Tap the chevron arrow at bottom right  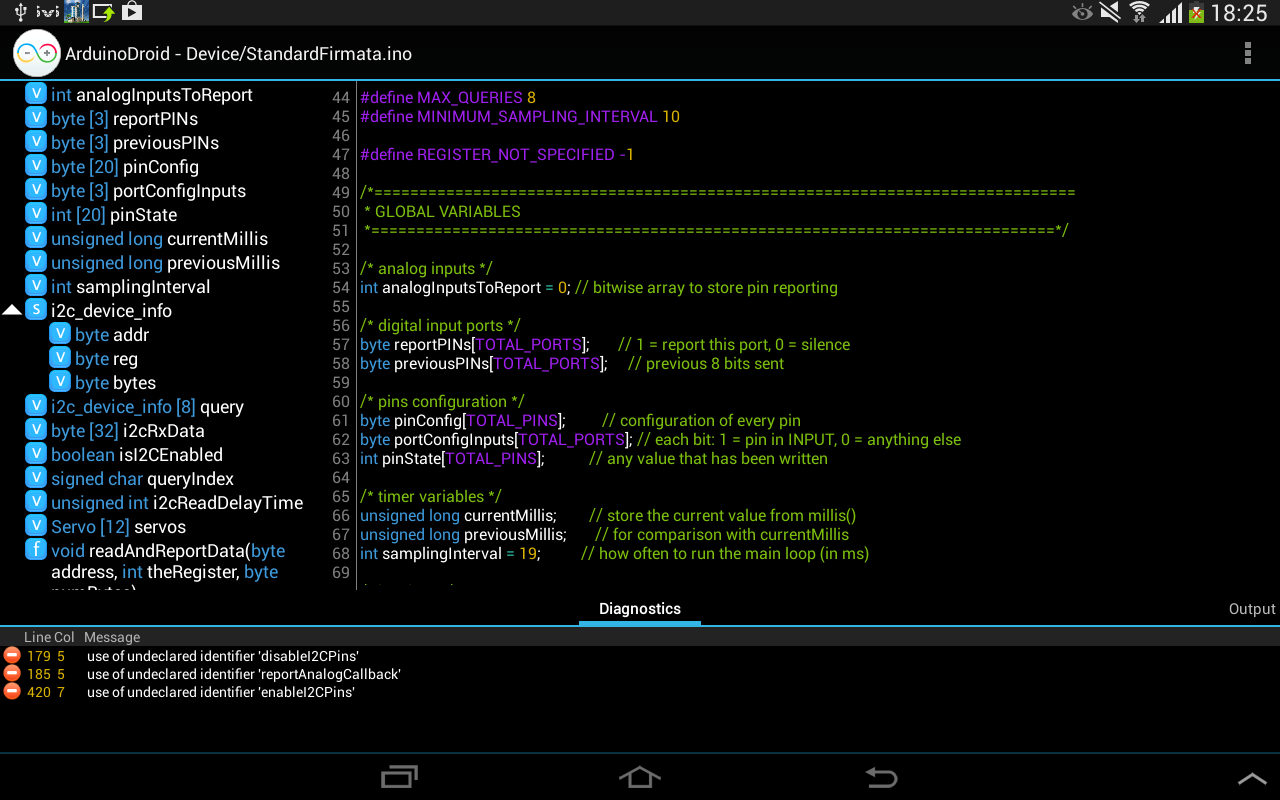[1252, 776]
